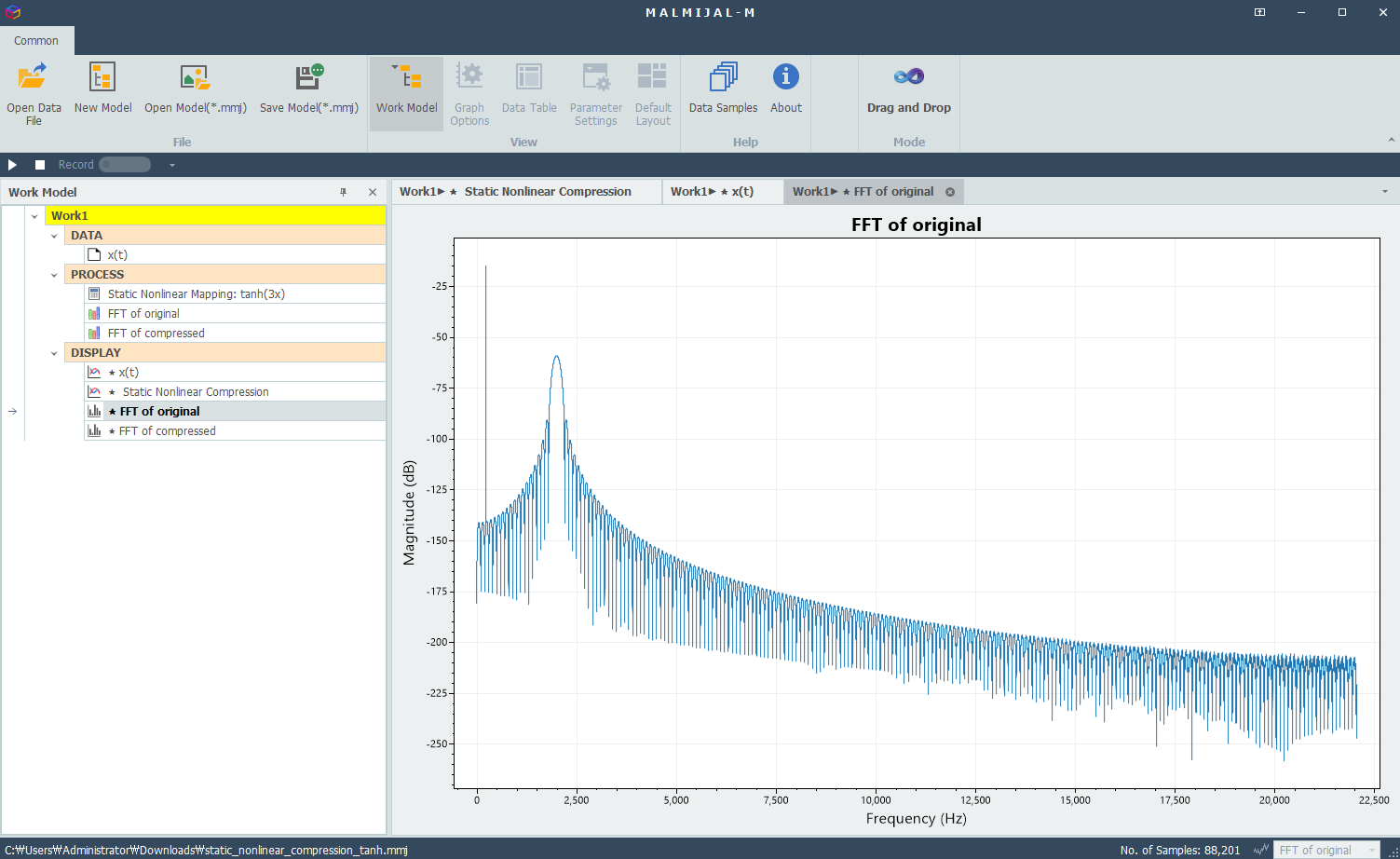Screen dimensions: 1400x859
Task: Click the model file path in status bar
Action: [206, 850]
